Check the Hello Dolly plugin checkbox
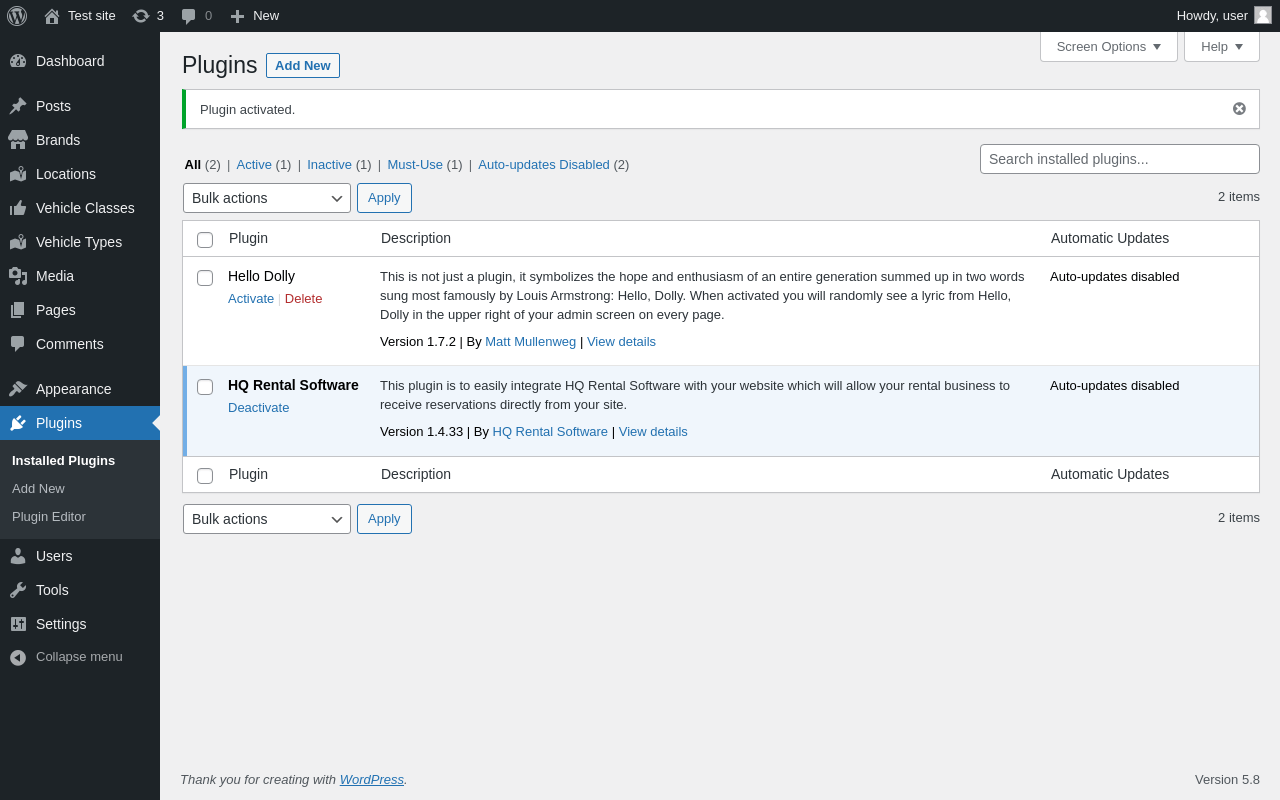The image size is (1280, 800). [x=205, y=278]
